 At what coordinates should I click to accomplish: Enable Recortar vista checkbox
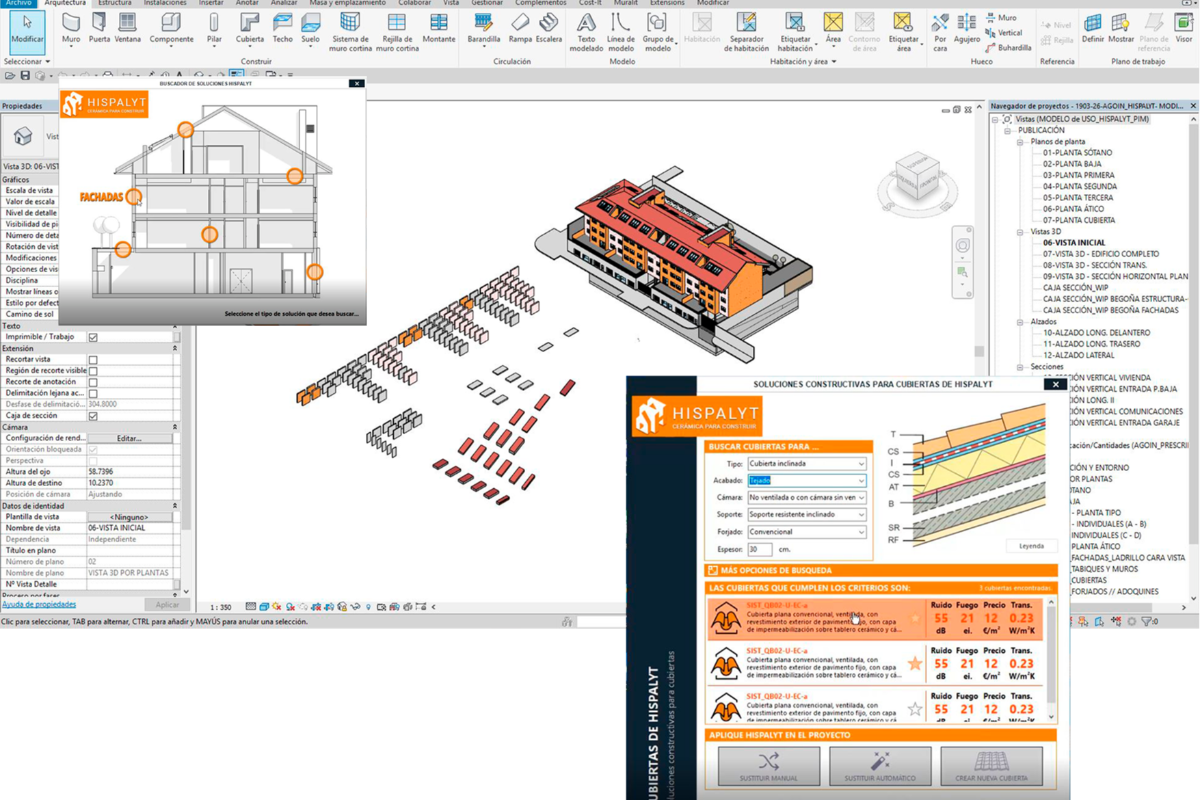click(x=93, y=359)
